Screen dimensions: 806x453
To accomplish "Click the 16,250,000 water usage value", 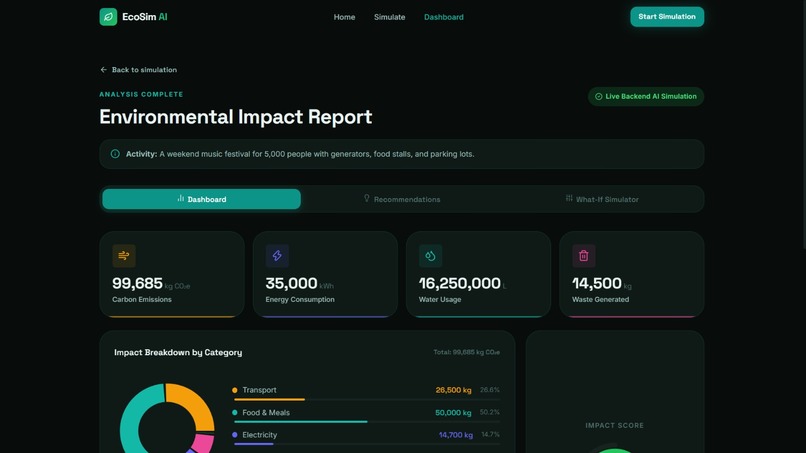I will (460, 283).
